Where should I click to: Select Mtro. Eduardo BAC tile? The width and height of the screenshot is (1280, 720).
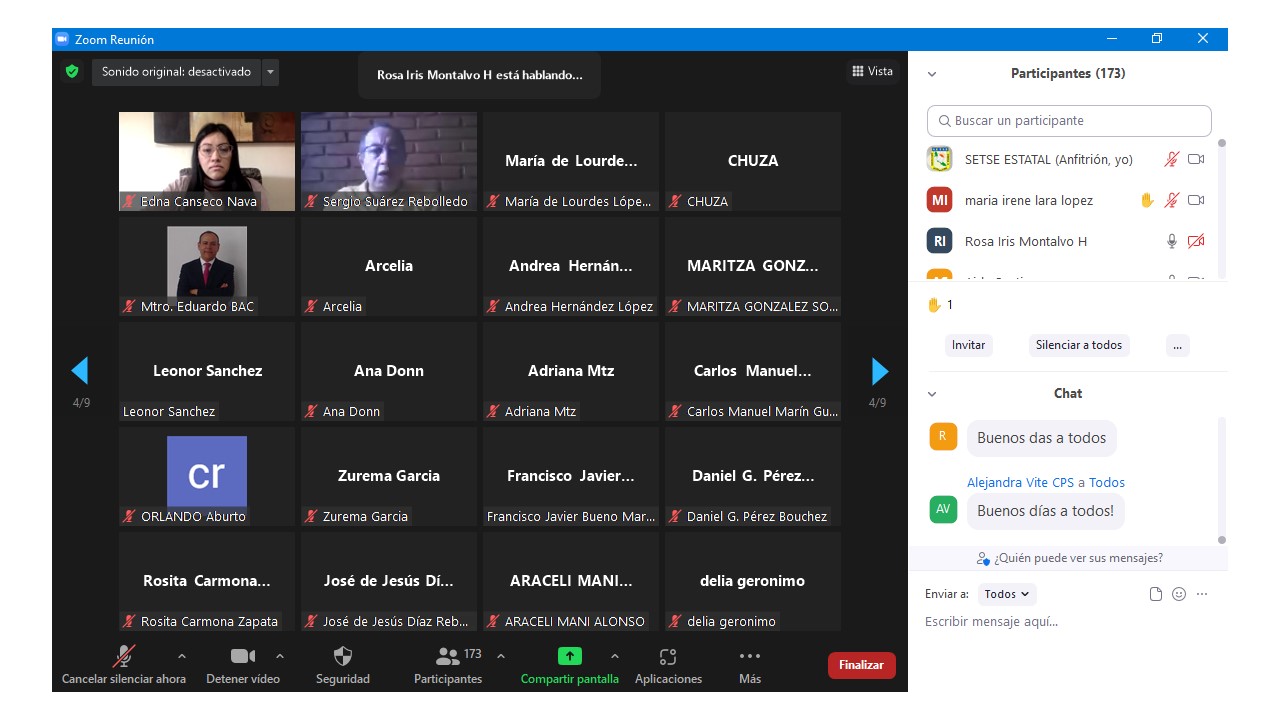[x=207, y=266]
